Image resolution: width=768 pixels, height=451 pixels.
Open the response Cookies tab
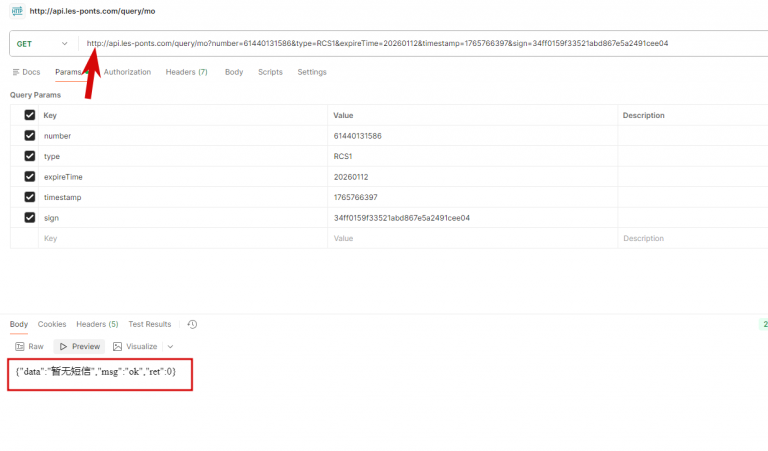tap(52, 324)
